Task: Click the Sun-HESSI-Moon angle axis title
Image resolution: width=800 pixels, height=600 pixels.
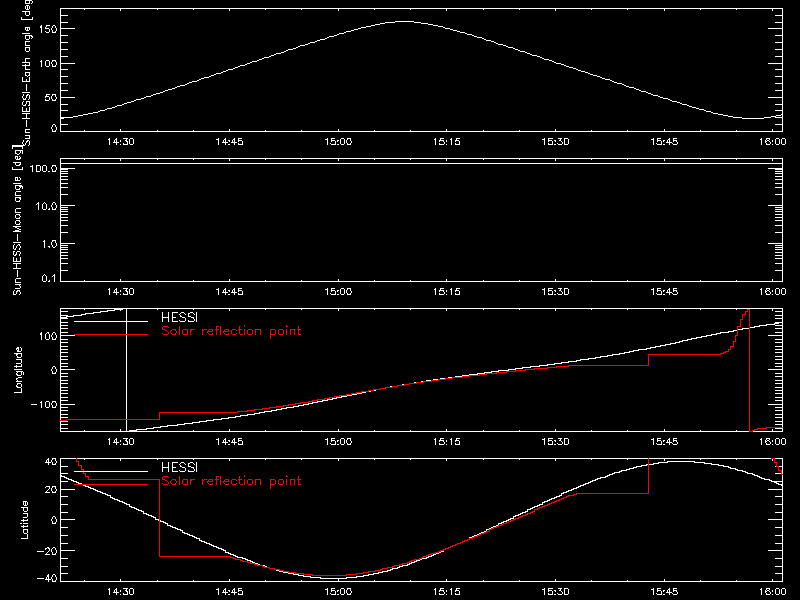Action: click(x=17, y=220)
